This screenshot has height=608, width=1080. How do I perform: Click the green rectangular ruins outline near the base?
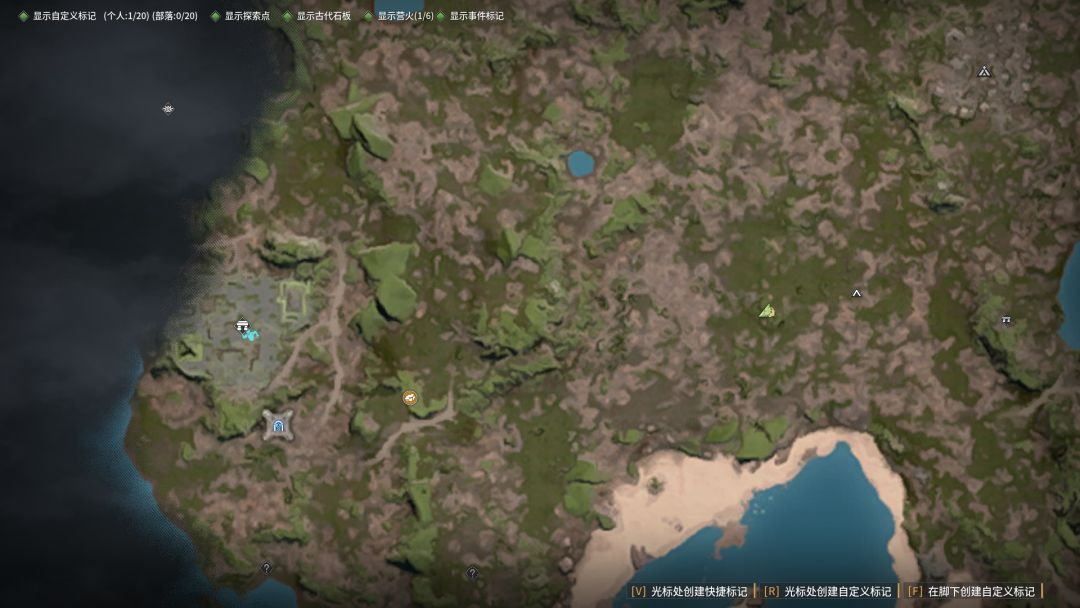pyautogui.click(x=294, y=300)
